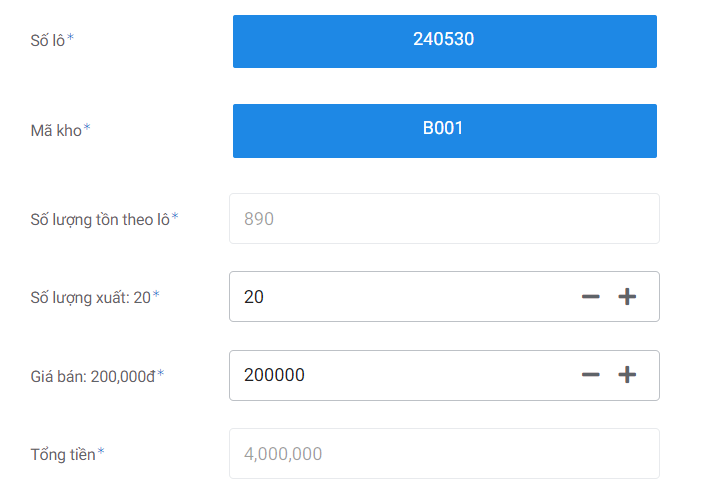Click the Tổng tiền field showing 4,000,000
Screen dimensions: 705x494
click(x=444, y=454)
